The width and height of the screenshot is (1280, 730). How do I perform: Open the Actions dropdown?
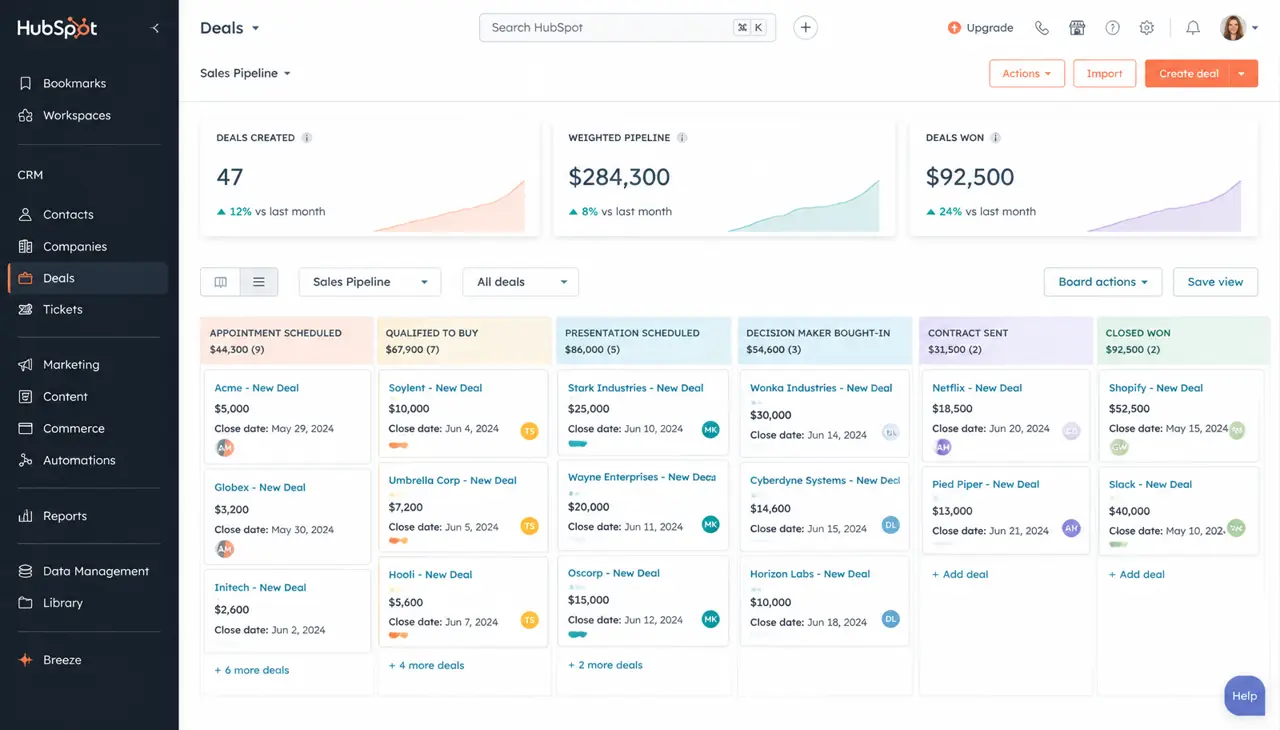pyautogui.click(x=1027, y=73)
